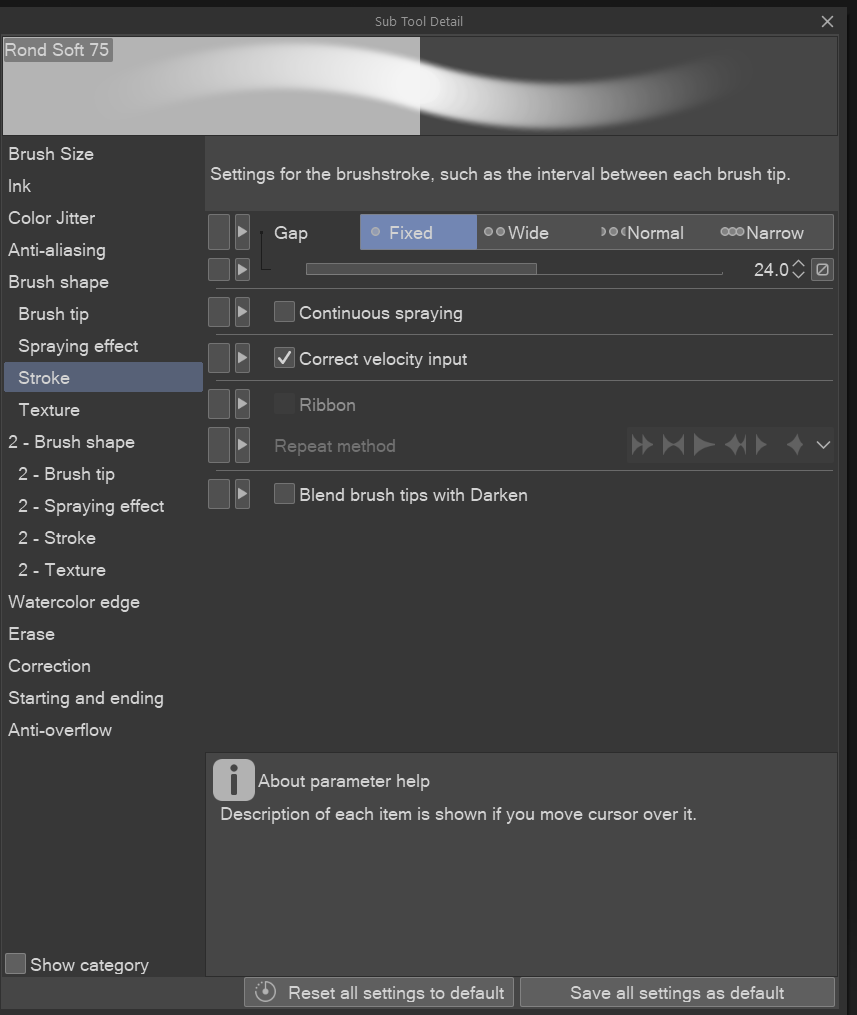Click the Rond Soft 75 brush name
This screenshot has height=1015, width=857.
point(58,50)
